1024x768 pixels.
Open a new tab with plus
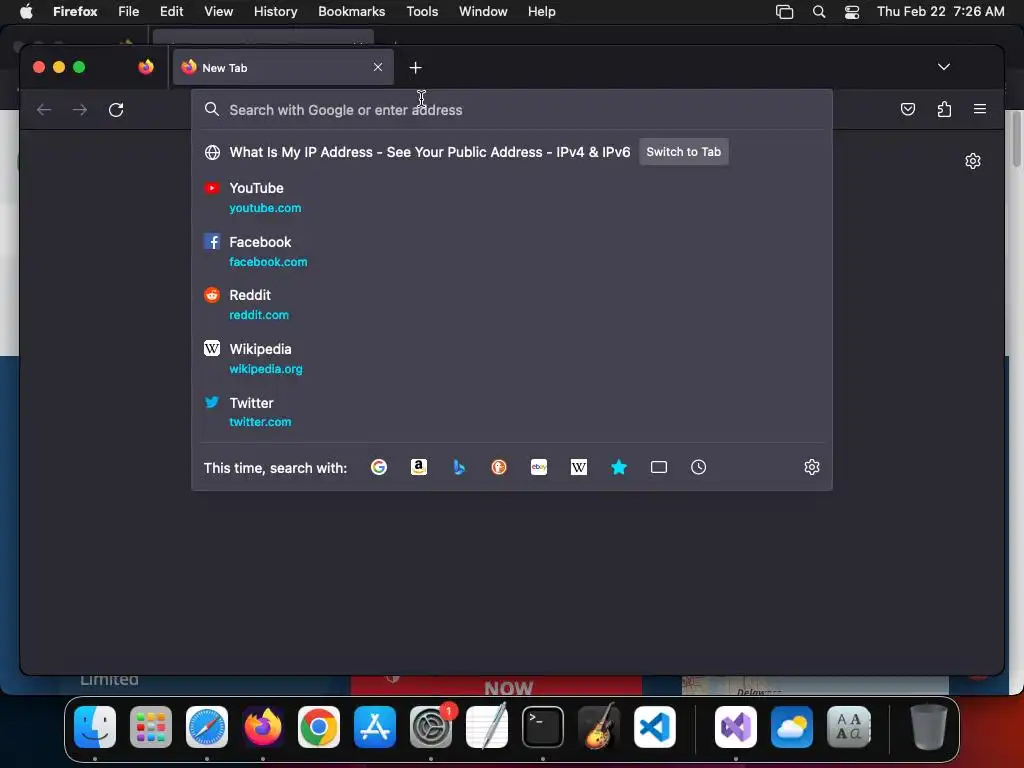(x=415, y=67)
